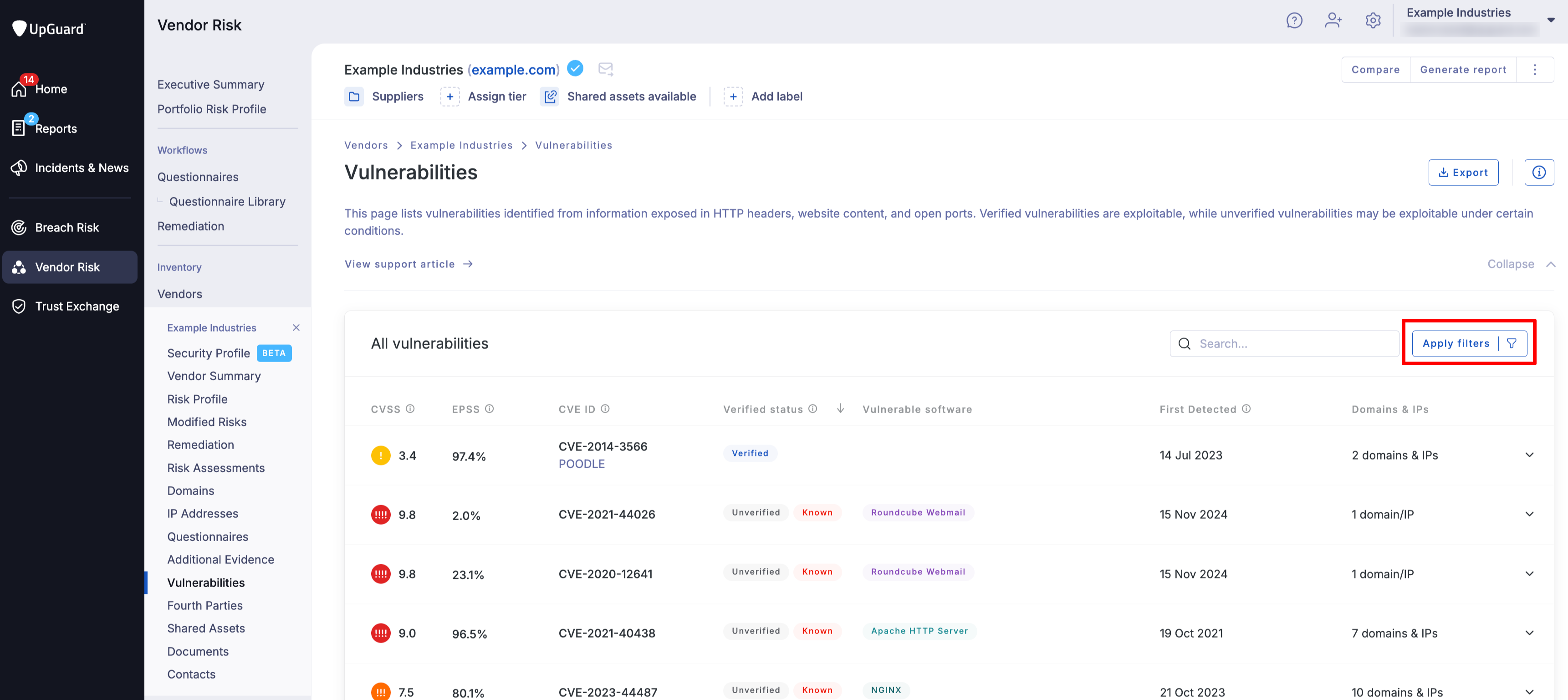Click the filter funnel icon
The image size is (1568, 700).
pos(1512,343)
